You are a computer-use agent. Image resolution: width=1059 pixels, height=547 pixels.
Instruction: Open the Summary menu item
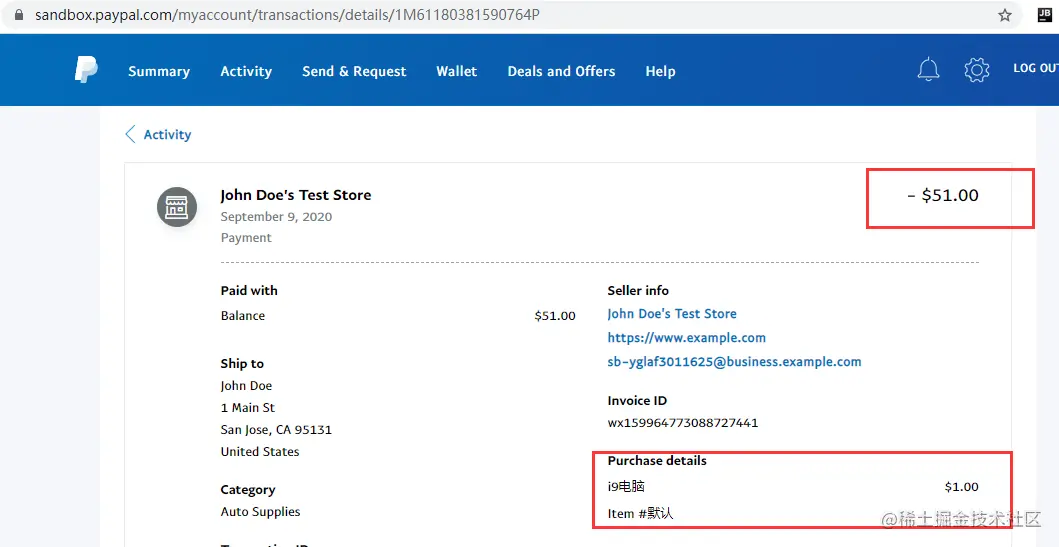click(x=159, y=71)
